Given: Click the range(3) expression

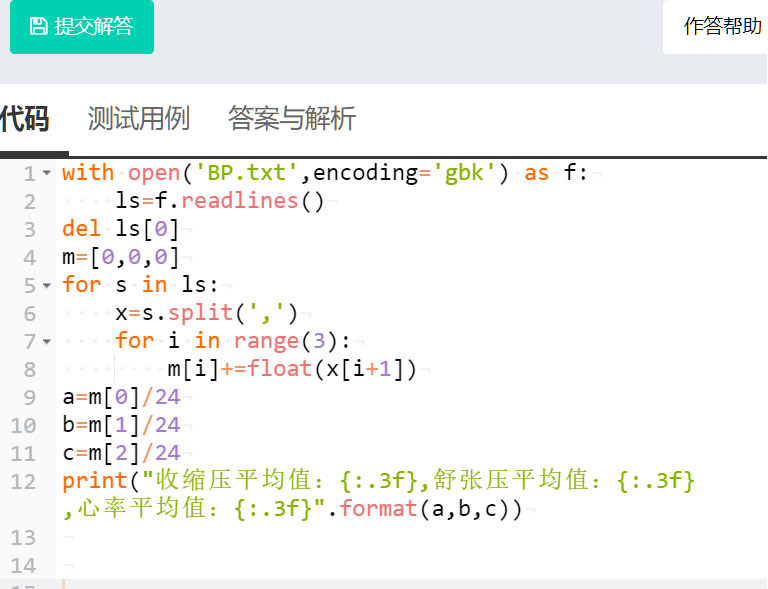Looking at the screenshot, I should coord(286,341).
